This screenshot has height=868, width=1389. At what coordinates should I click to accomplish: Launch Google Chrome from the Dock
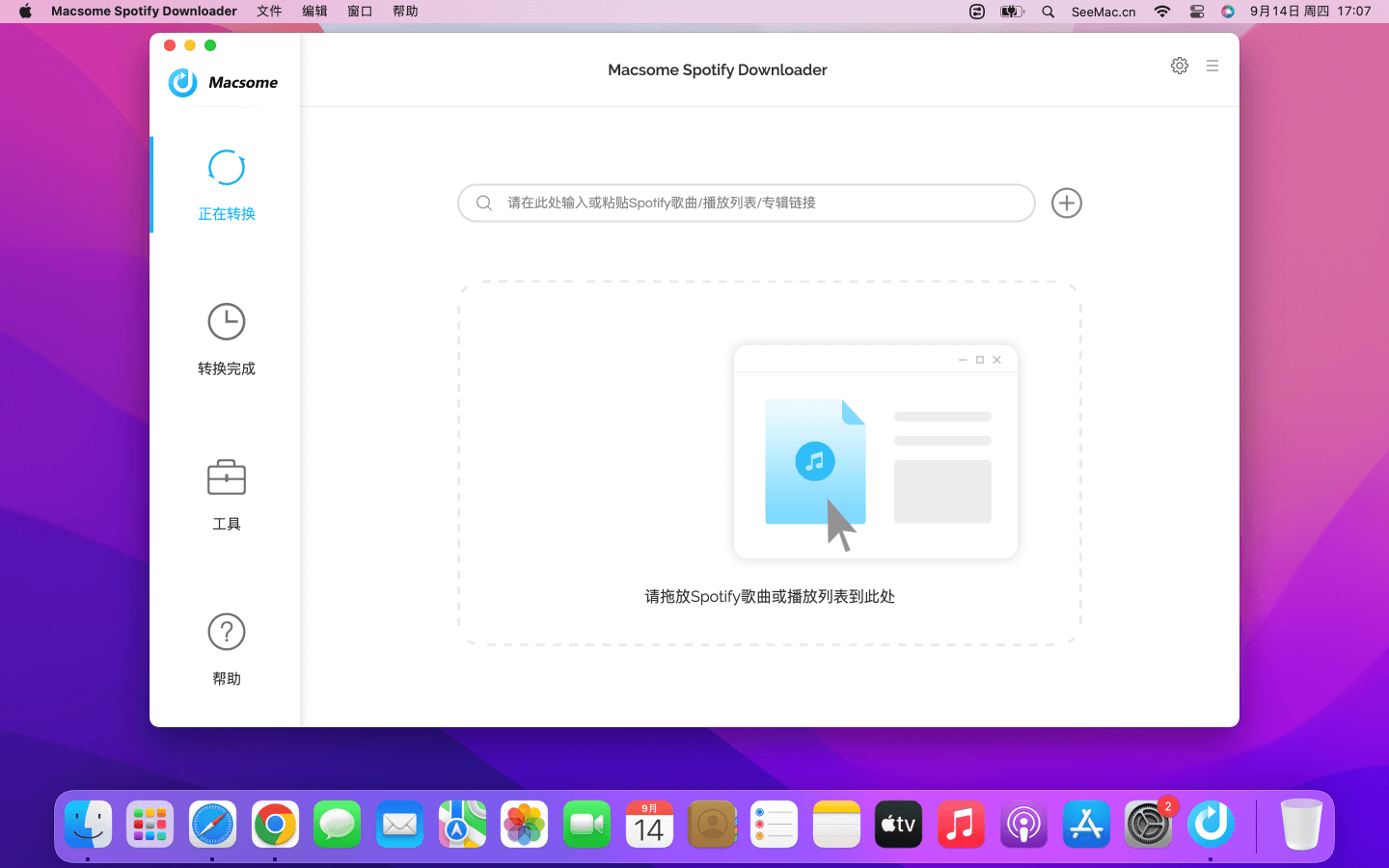click(x=275, y=825)
